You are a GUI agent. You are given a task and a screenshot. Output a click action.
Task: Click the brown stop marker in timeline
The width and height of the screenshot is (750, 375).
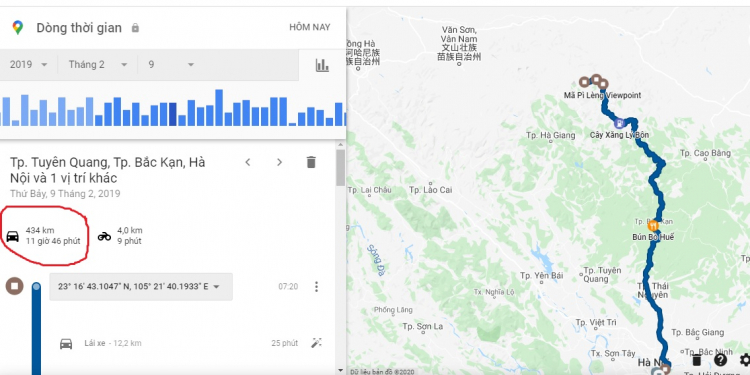click(x=14, y=286)
